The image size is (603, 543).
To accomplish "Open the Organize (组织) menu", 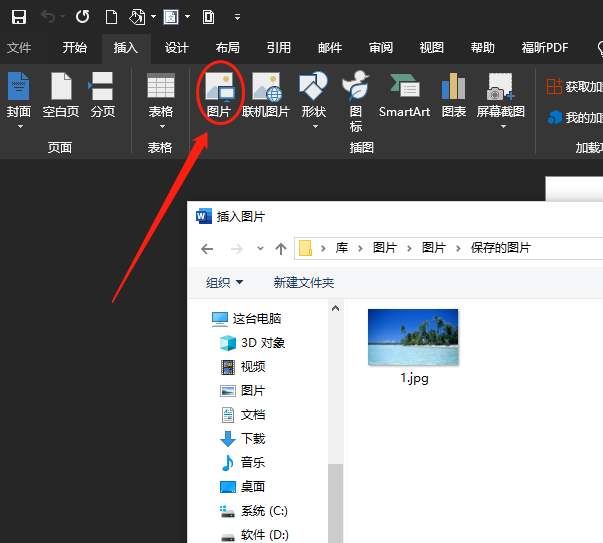I will (x=224, y=283).
